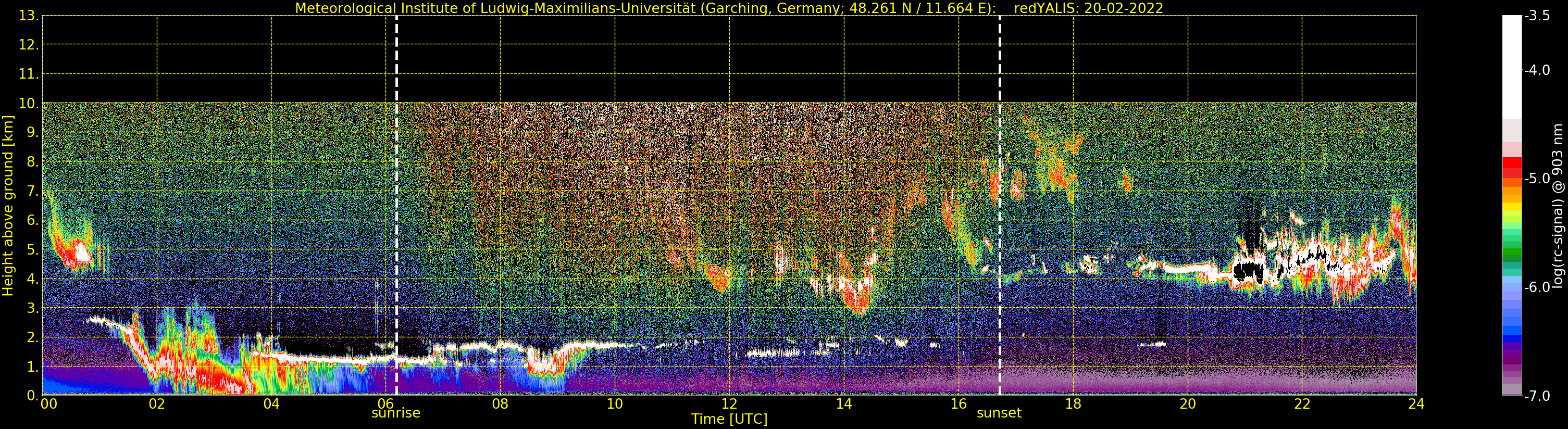Select the "12" time-axis tick label
The image size is (1568, 429).
point(729,403)
